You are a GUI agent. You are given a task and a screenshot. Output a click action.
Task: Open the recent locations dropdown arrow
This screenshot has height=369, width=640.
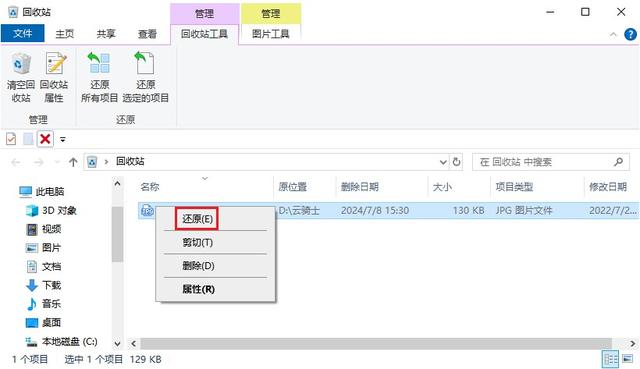57,162
